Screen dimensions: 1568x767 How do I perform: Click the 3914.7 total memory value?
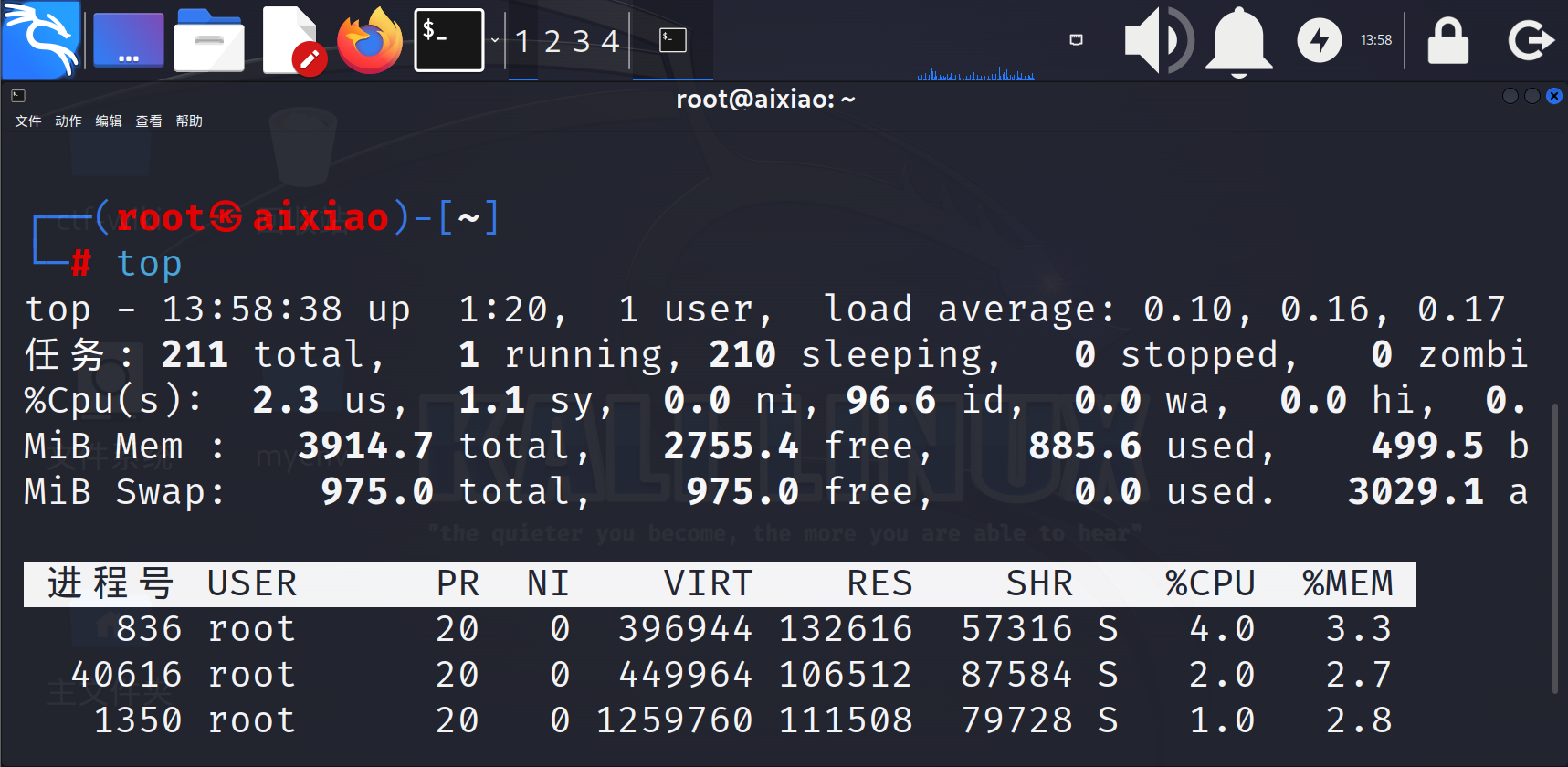pyautogui.click(x=366, y=447)
